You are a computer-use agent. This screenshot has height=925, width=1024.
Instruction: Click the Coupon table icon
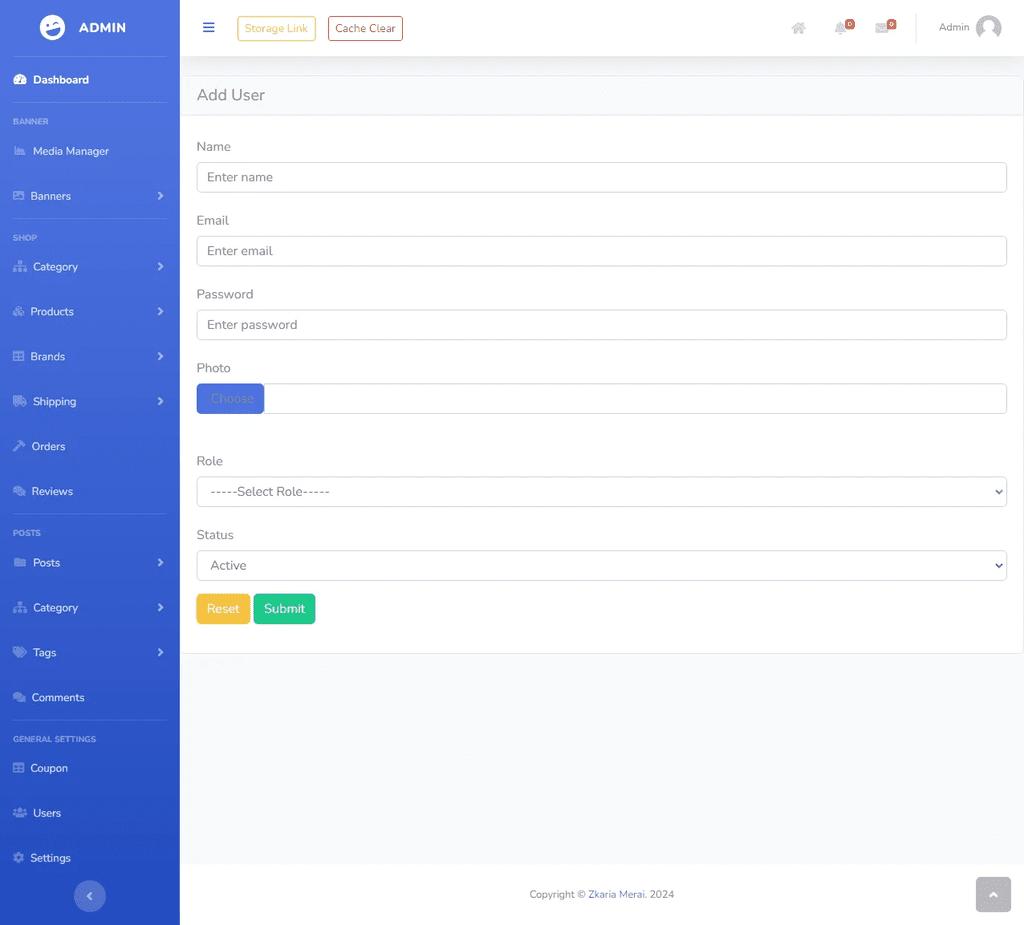click(18, 768)
